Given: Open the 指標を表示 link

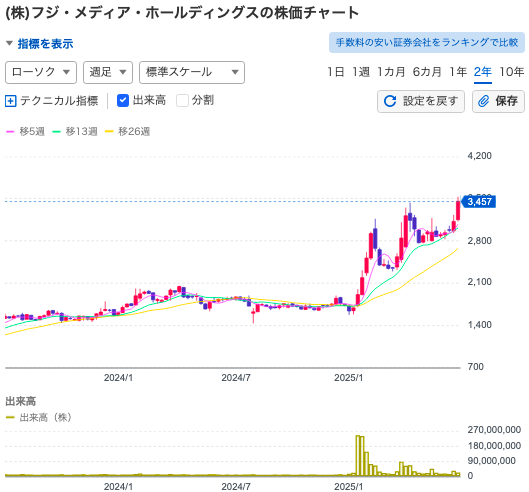Looking at the screenshot, I should click(x=45, y=44).
